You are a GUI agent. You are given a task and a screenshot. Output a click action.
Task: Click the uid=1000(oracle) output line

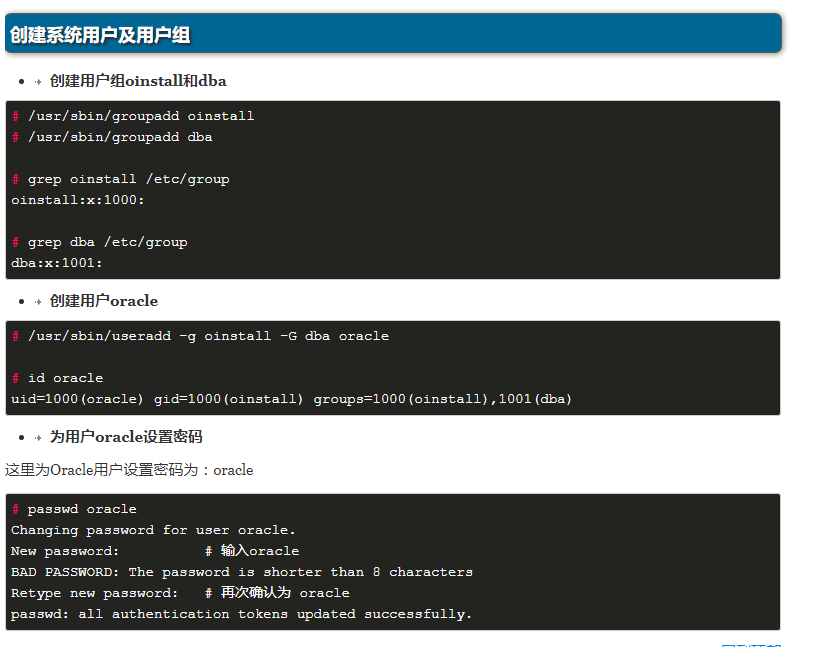pos(291,399)
